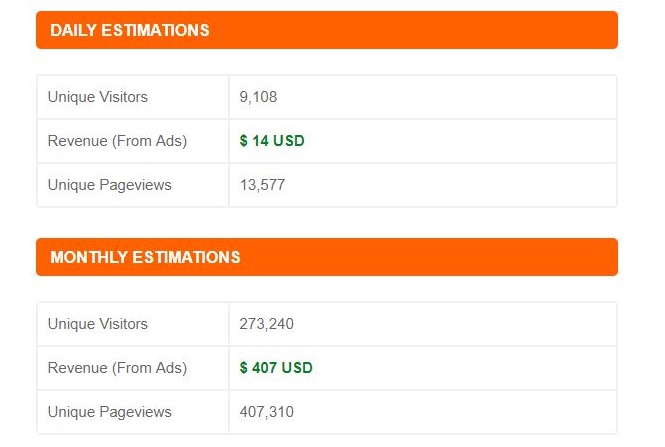
Task: Select the daily Unique Pageviews label
Action: point(110,185)
